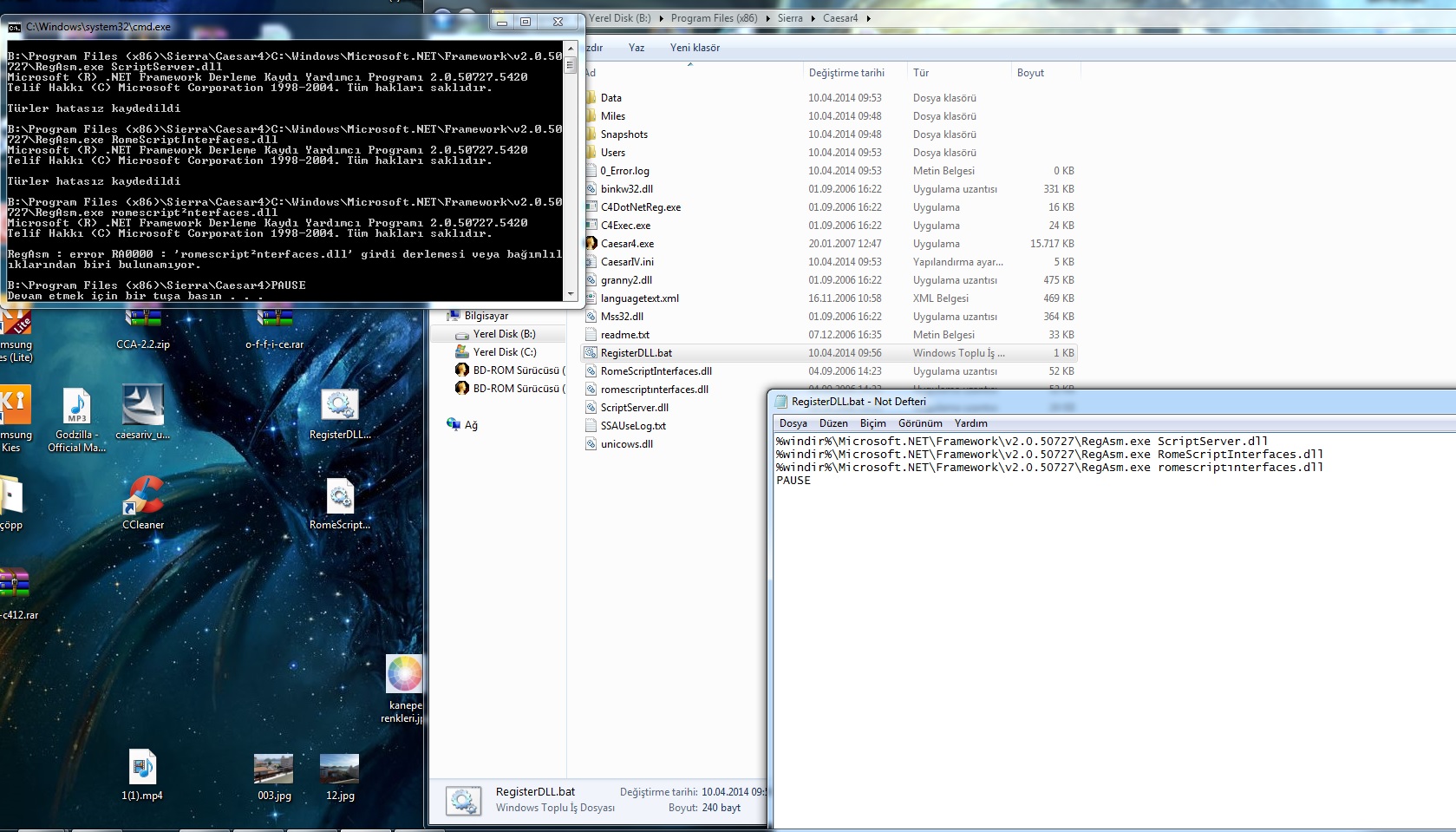Select 0_Error.log in the file list
This screenshot has height=832, width=1456.
[x=625, y=171]
